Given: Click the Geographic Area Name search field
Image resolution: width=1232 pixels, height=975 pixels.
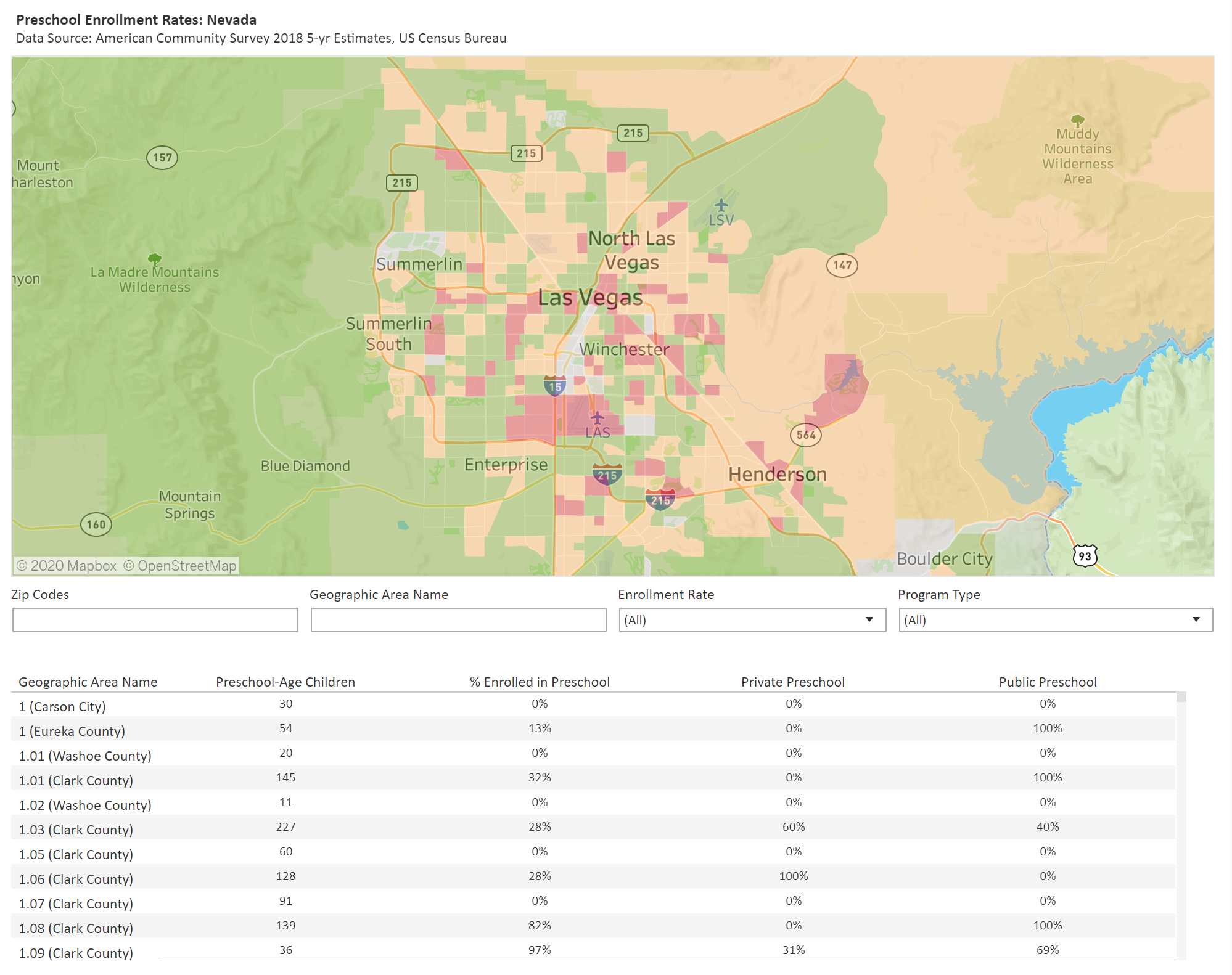Looking at the screenshot, I should [x=458, y=620].
